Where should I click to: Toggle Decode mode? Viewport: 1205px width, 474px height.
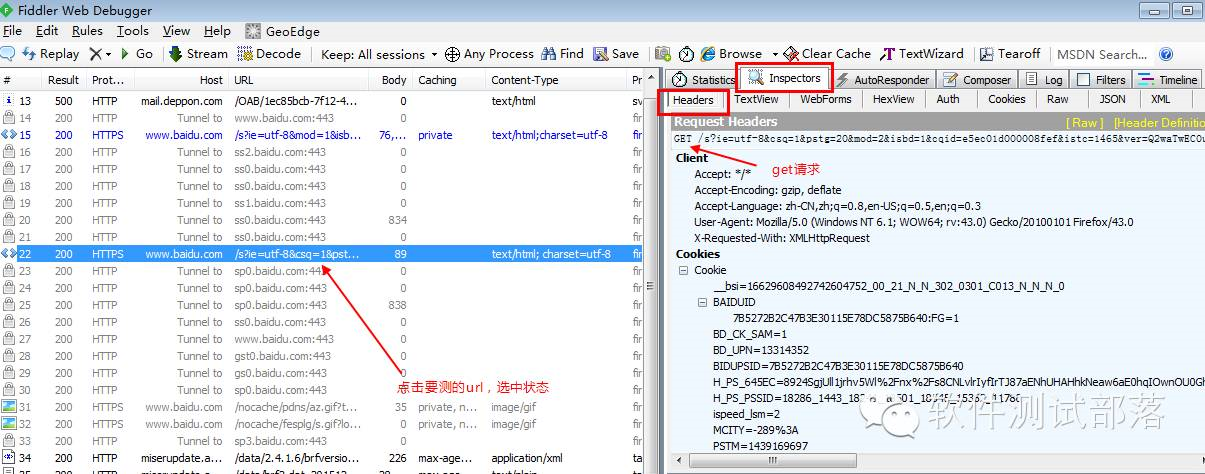tap(269, 54)
